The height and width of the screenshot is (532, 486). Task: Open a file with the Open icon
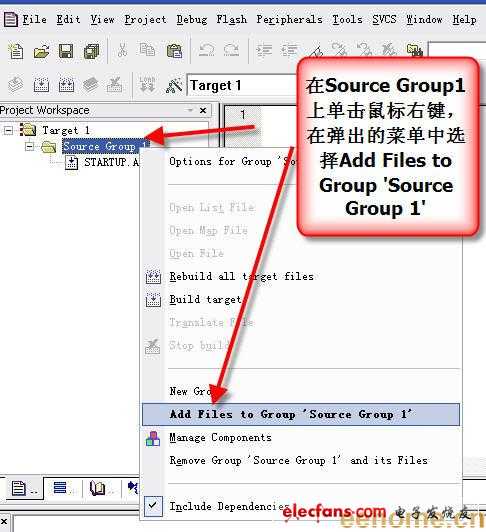pos(41,52)
